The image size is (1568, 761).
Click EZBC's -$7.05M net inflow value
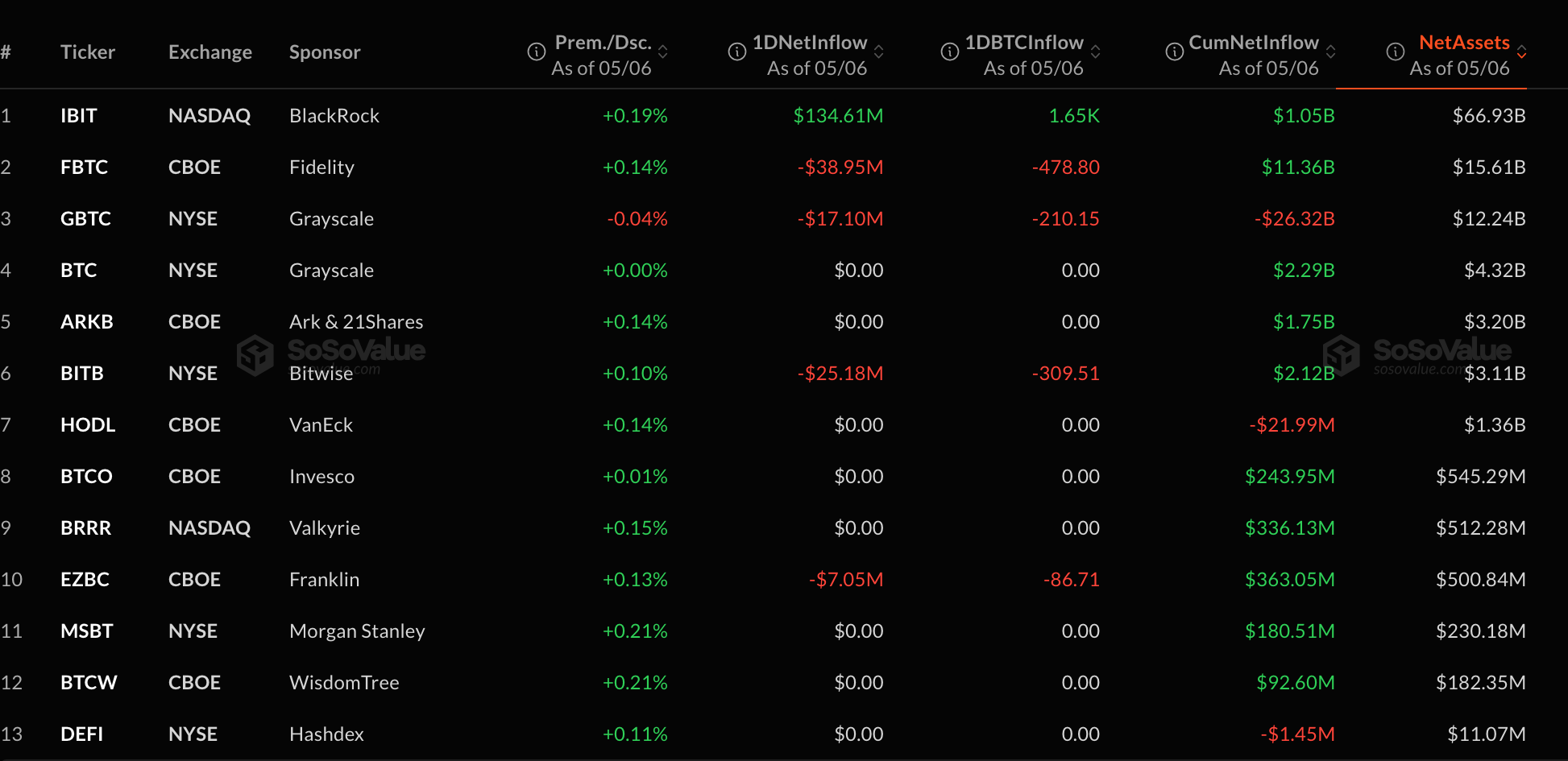click(846, 580)
